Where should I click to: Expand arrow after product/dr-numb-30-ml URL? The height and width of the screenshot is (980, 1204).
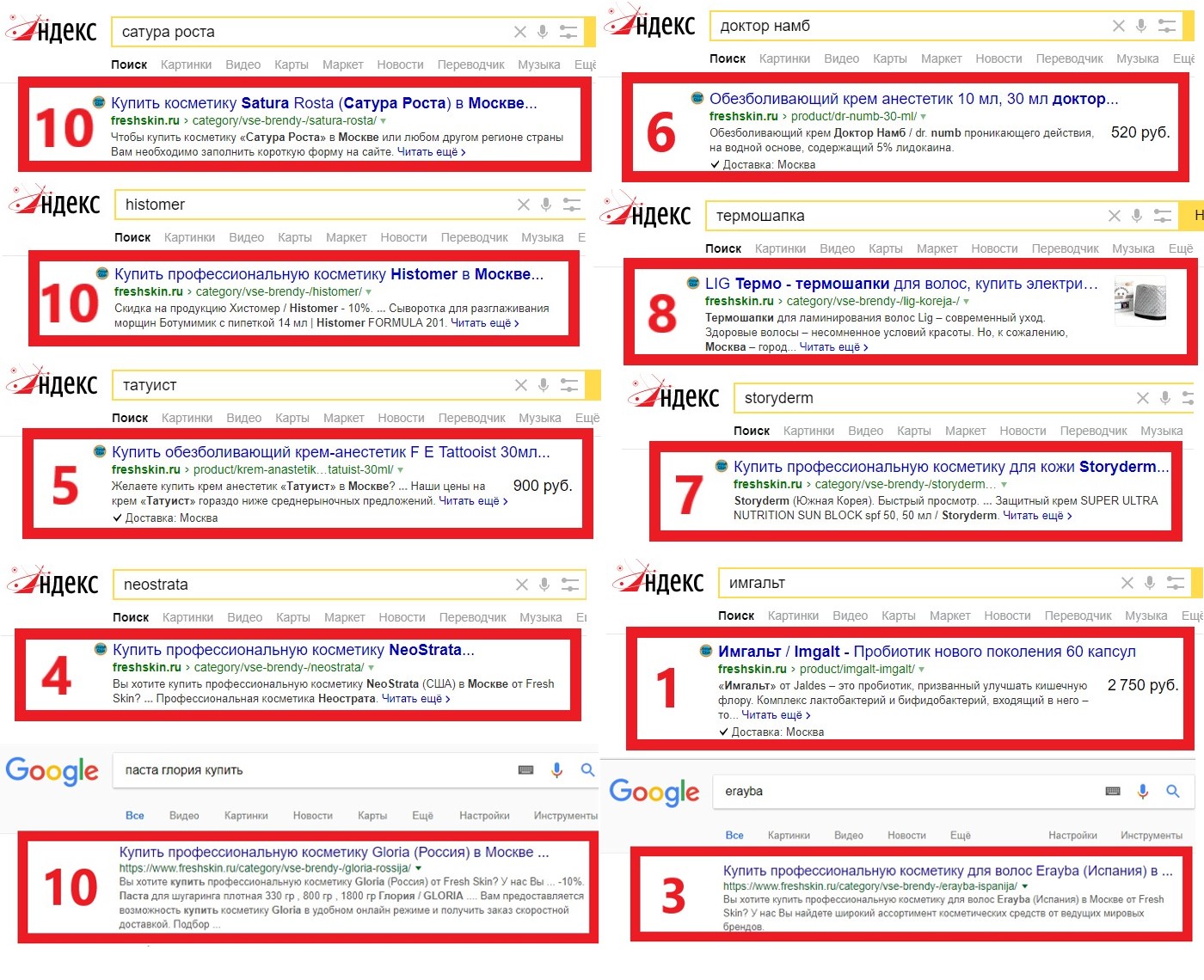point(924,117)
